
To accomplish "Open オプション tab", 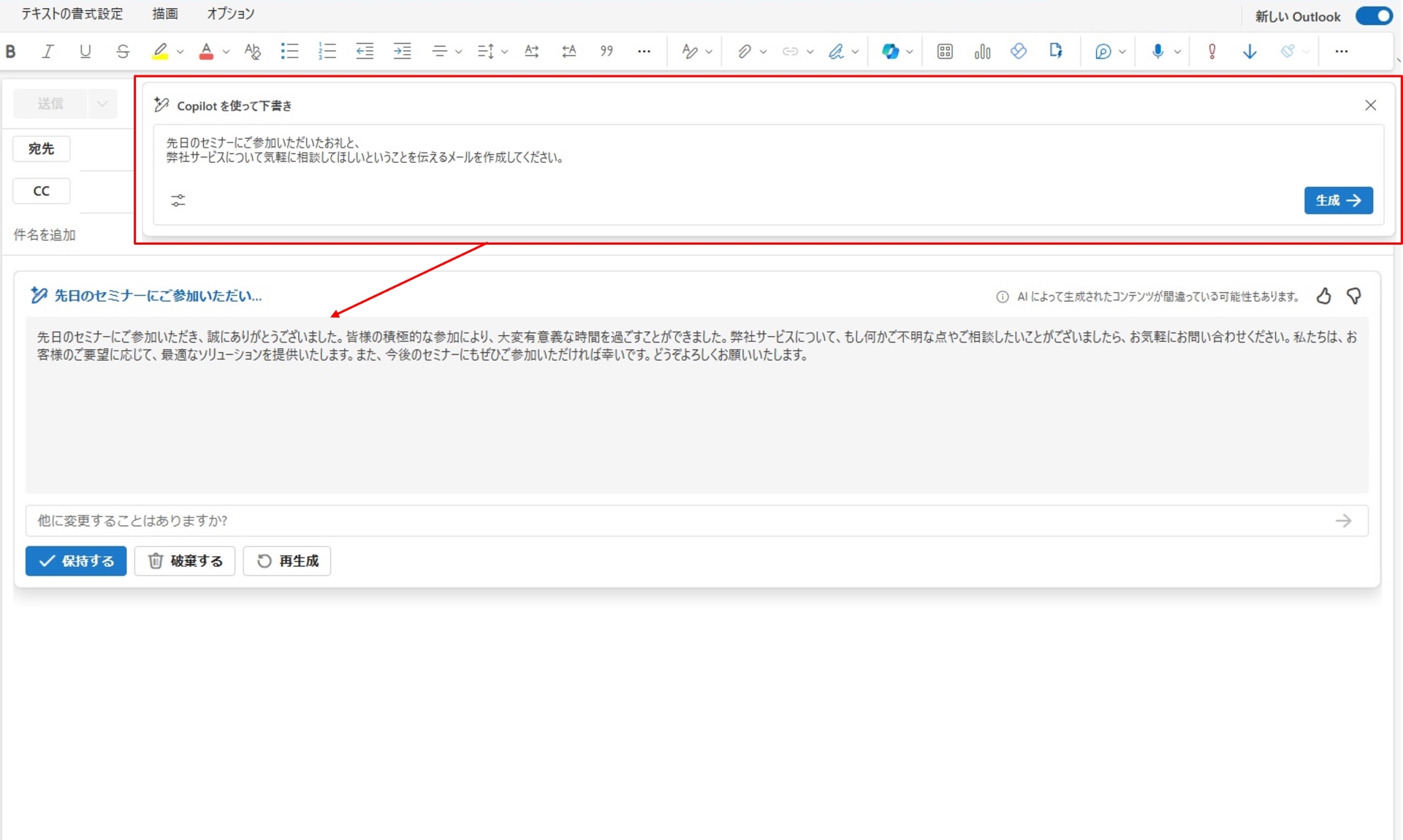I will click(x=231, y=14).
